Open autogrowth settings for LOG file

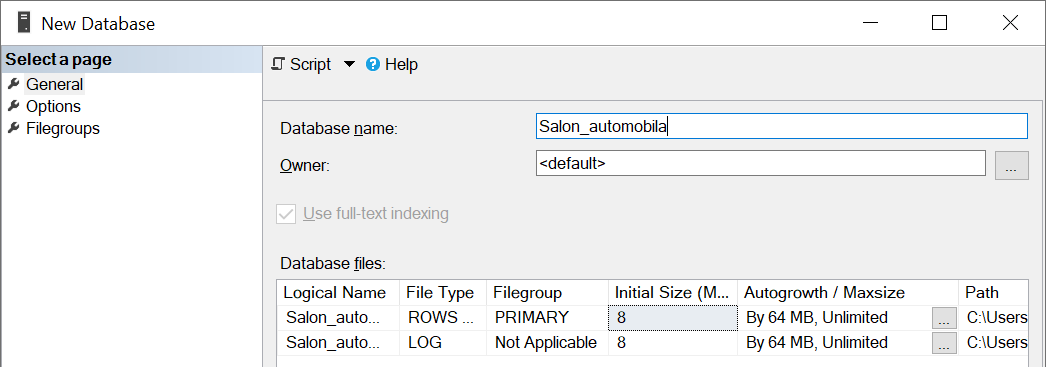(944, 343)
